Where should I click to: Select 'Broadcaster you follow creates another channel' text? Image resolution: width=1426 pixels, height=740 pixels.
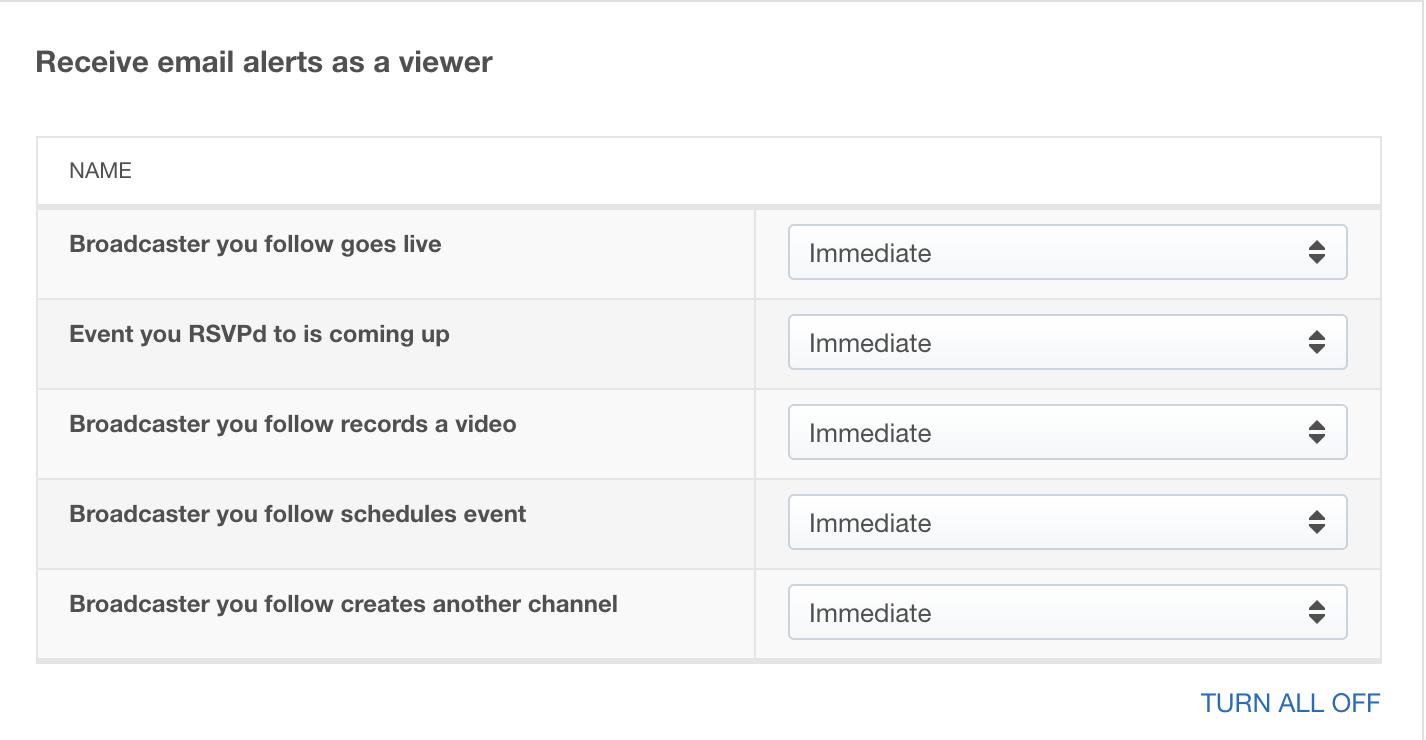[343, 604]
